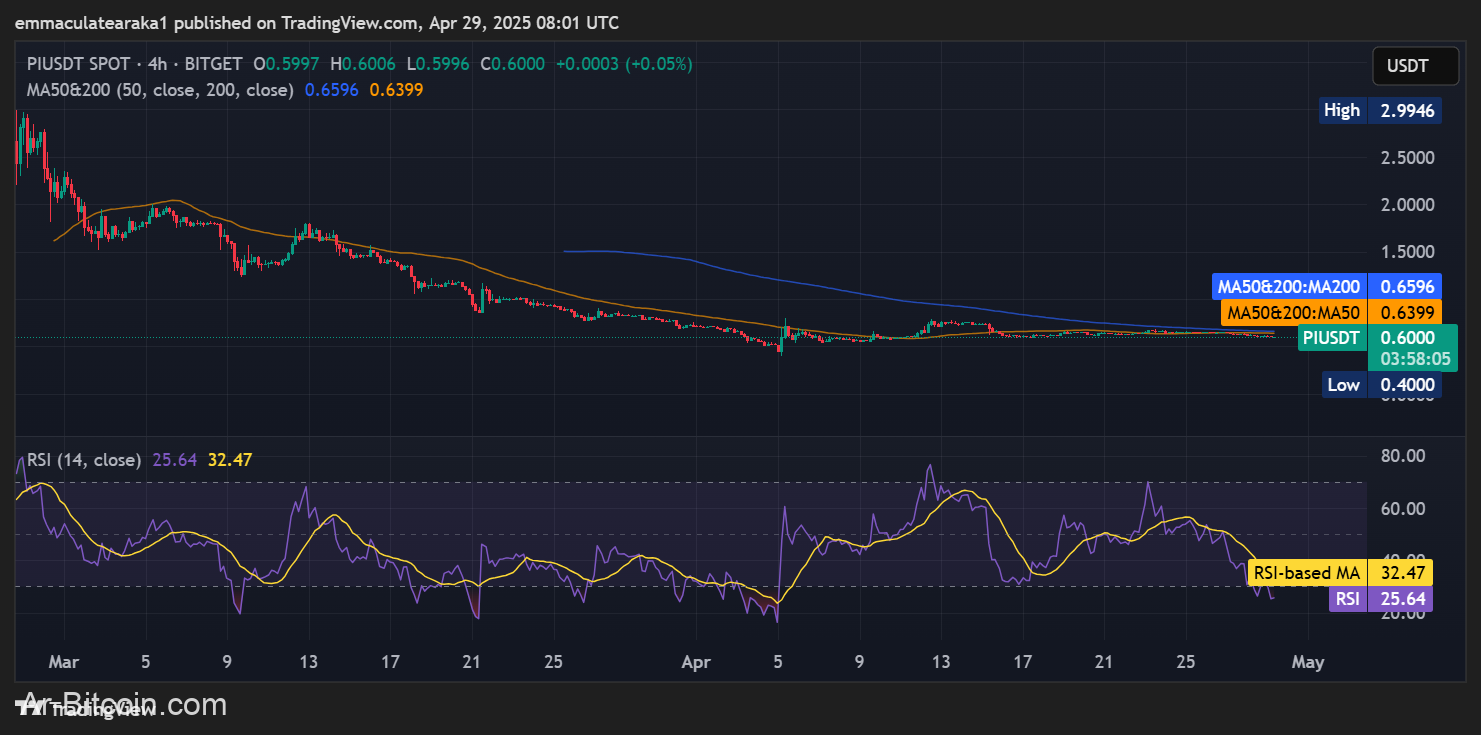
Task: Click the orange 0.6399 MA value in legend
Action: [x=396, y=90]
